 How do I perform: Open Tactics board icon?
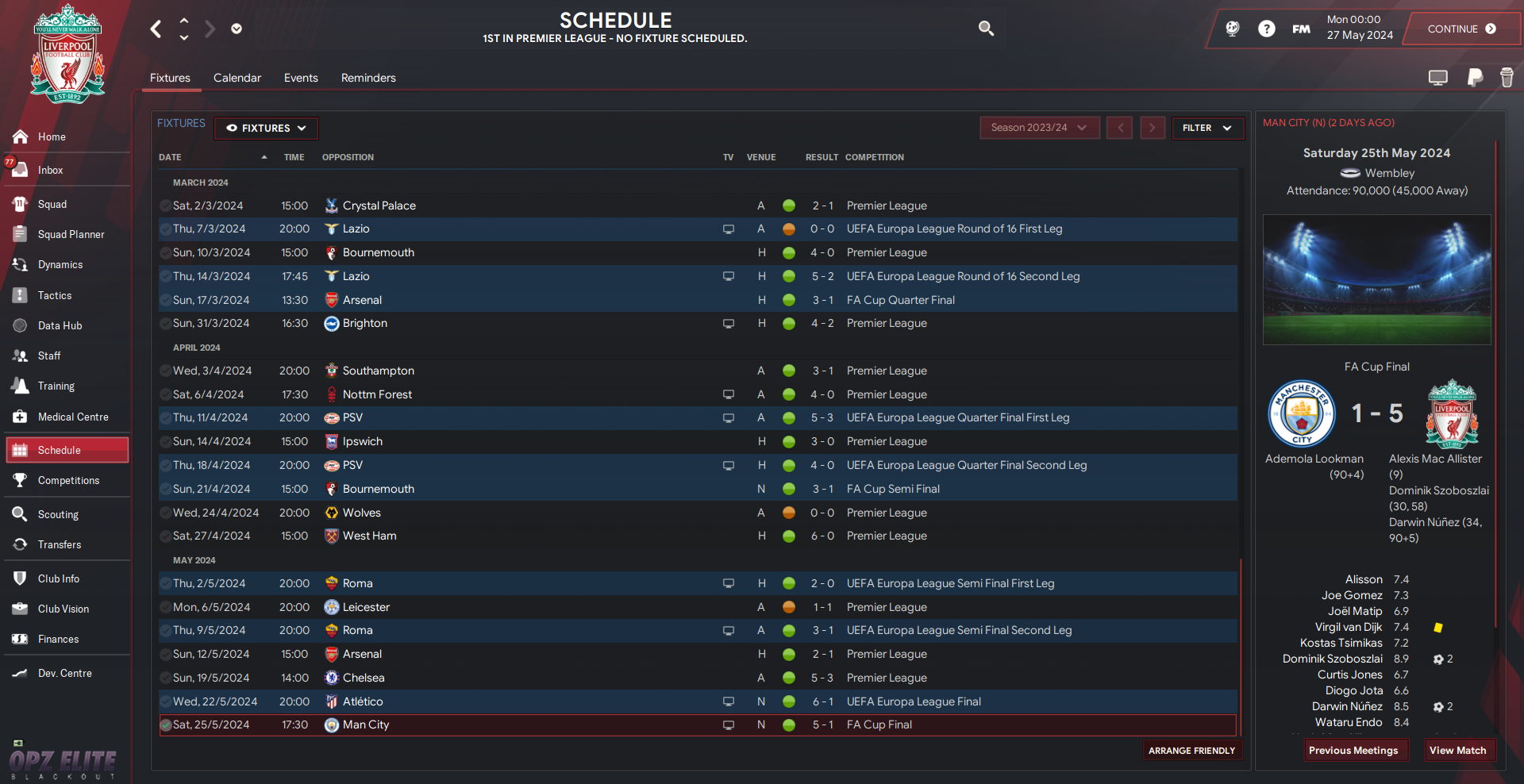(21, 295)
